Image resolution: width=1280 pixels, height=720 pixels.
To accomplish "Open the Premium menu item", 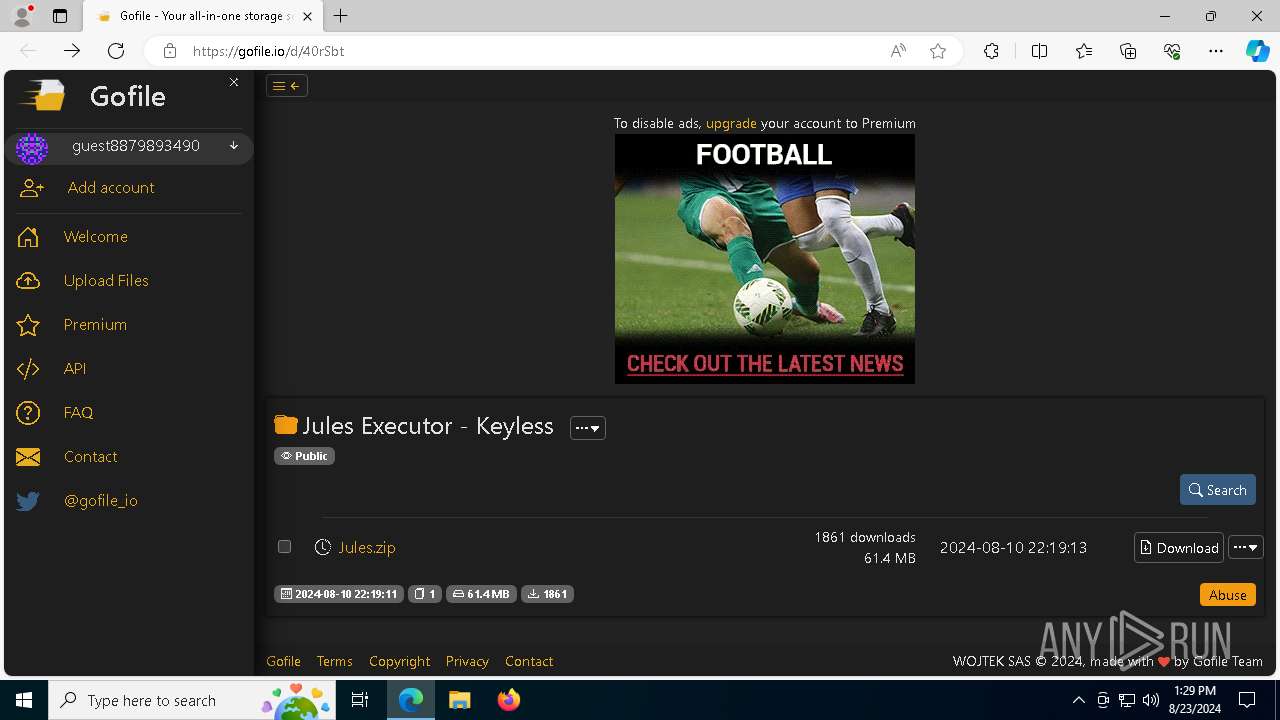I will pyautogui.click(x=95, y=325).
